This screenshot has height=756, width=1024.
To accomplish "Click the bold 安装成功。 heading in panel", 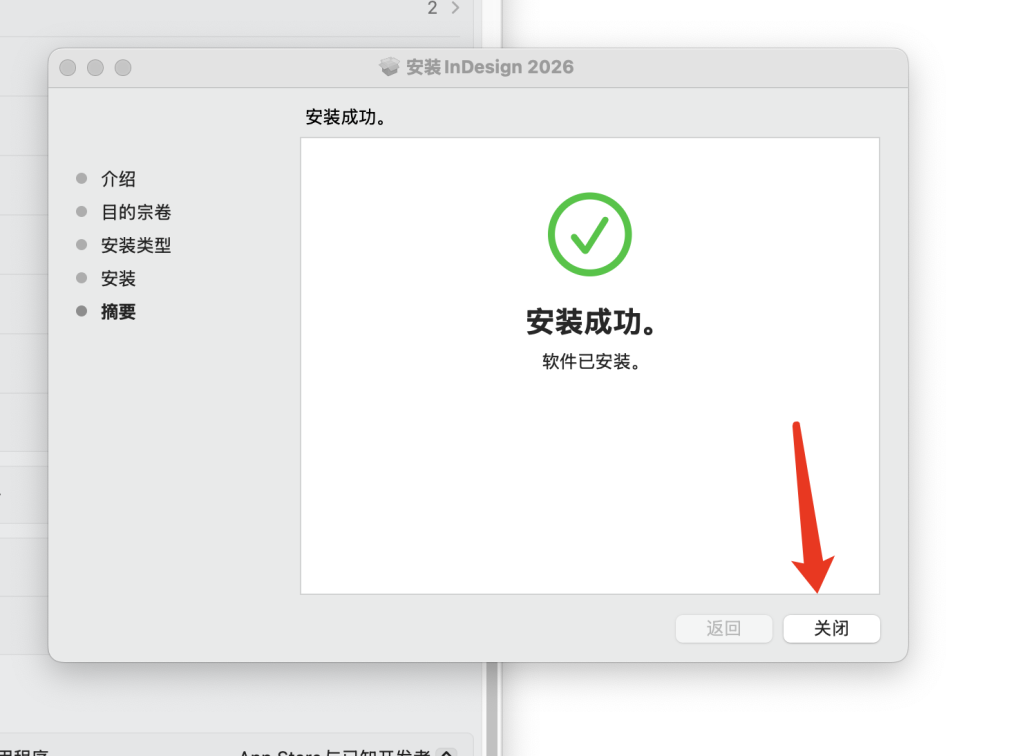I will point(591,322).
